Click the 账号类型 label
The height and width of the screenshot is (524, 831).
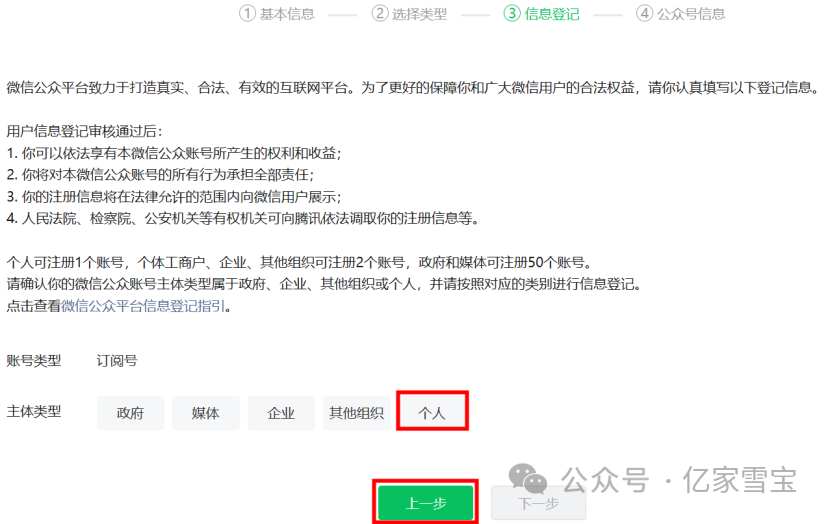coord(34,361)
